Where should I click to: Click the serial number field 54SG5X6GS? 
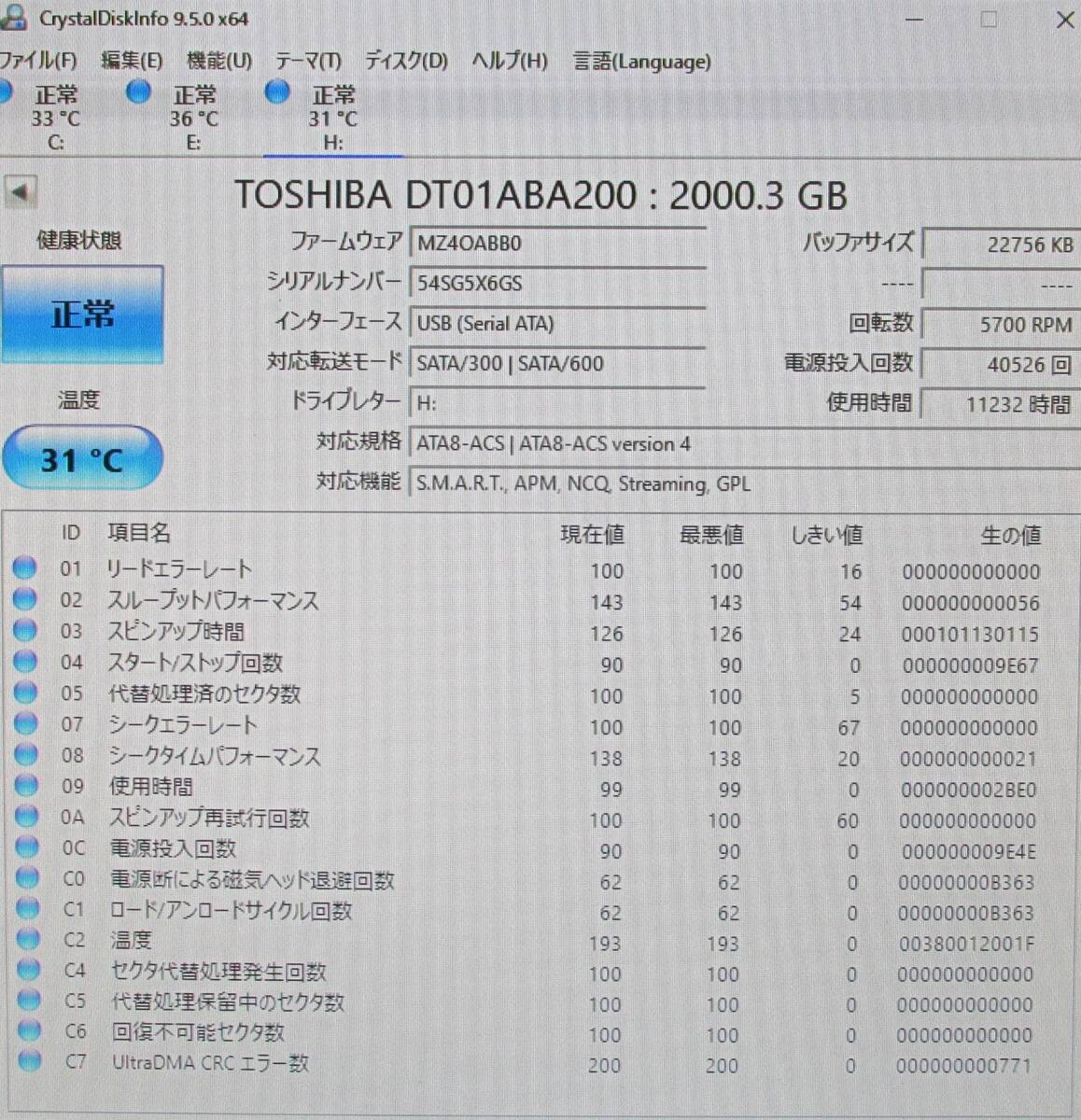click(557, 283)
